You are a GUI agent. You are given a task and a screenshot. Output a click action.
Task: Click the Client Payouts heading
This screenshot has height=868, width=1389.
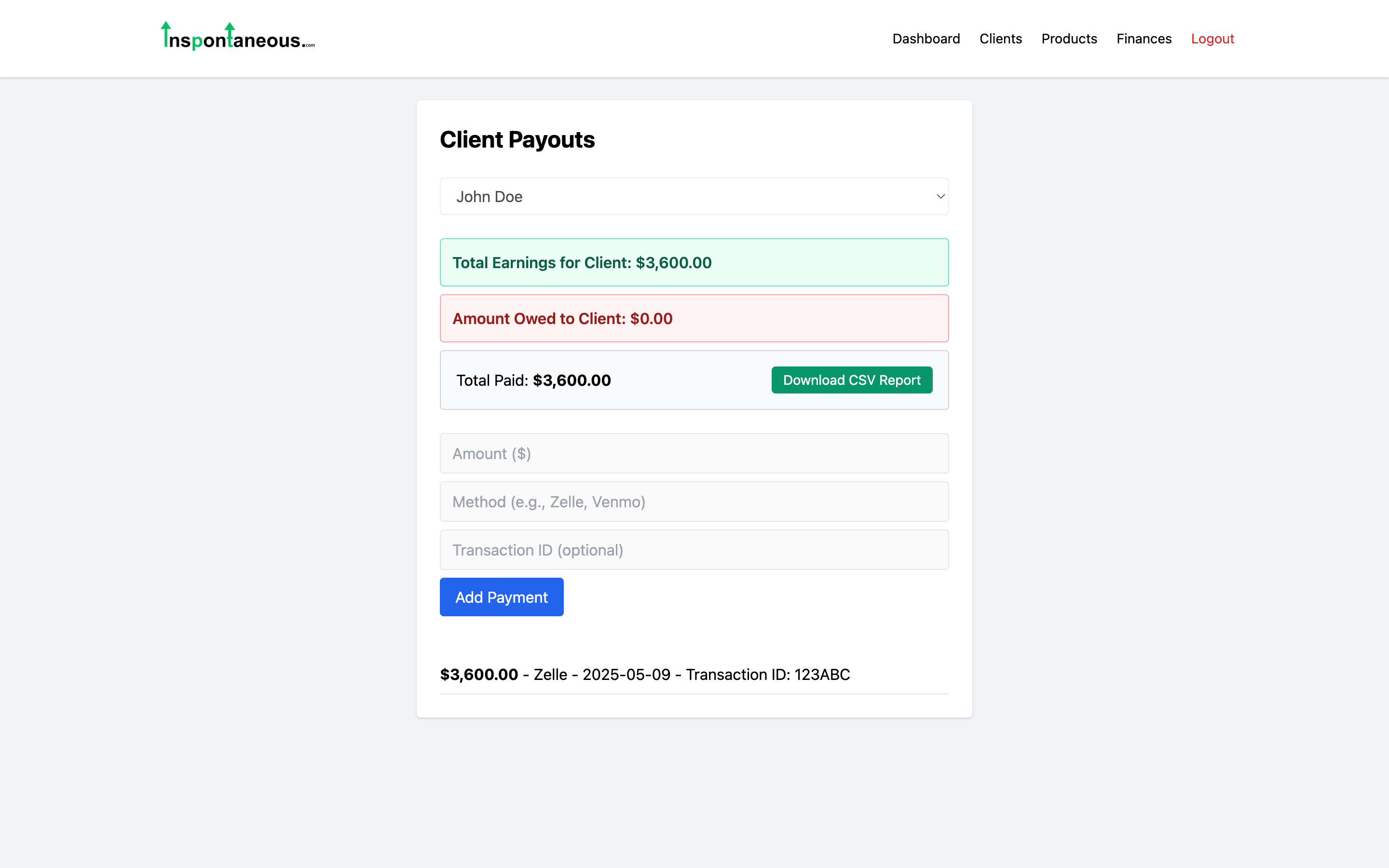click(x=517, y=139)
